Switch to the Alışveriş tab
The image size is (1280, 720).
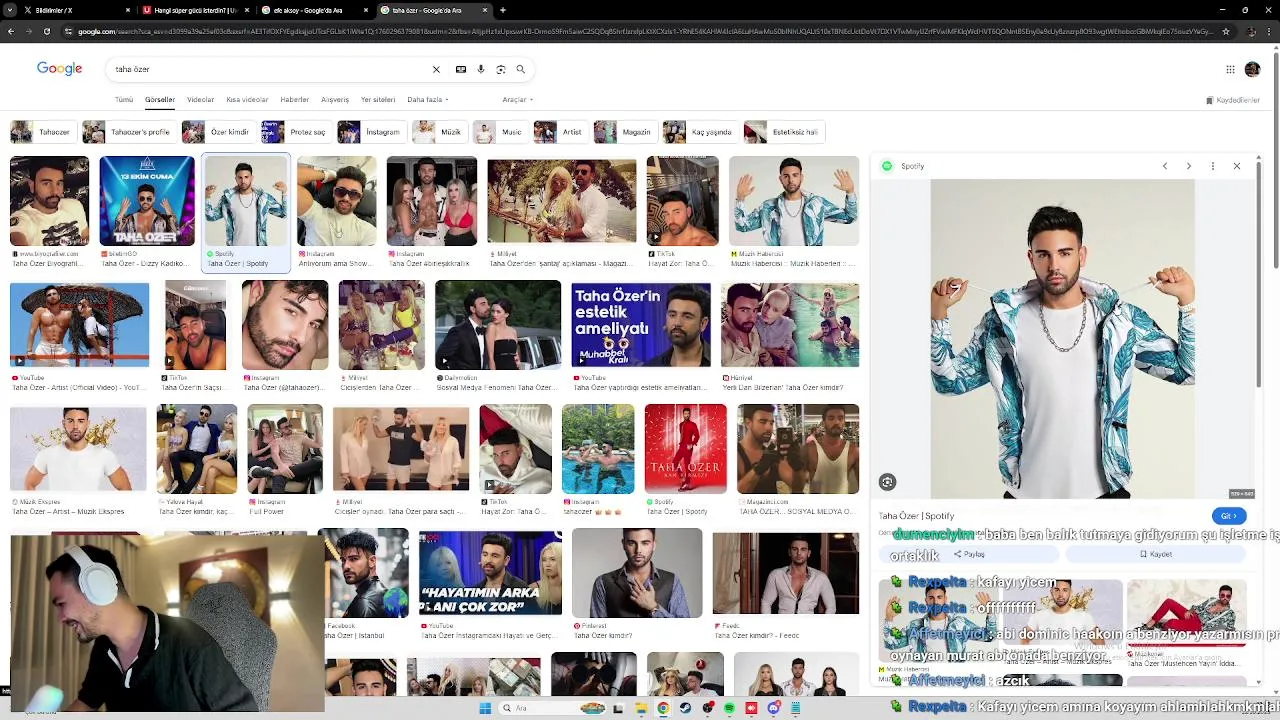(x=335, y=100)
